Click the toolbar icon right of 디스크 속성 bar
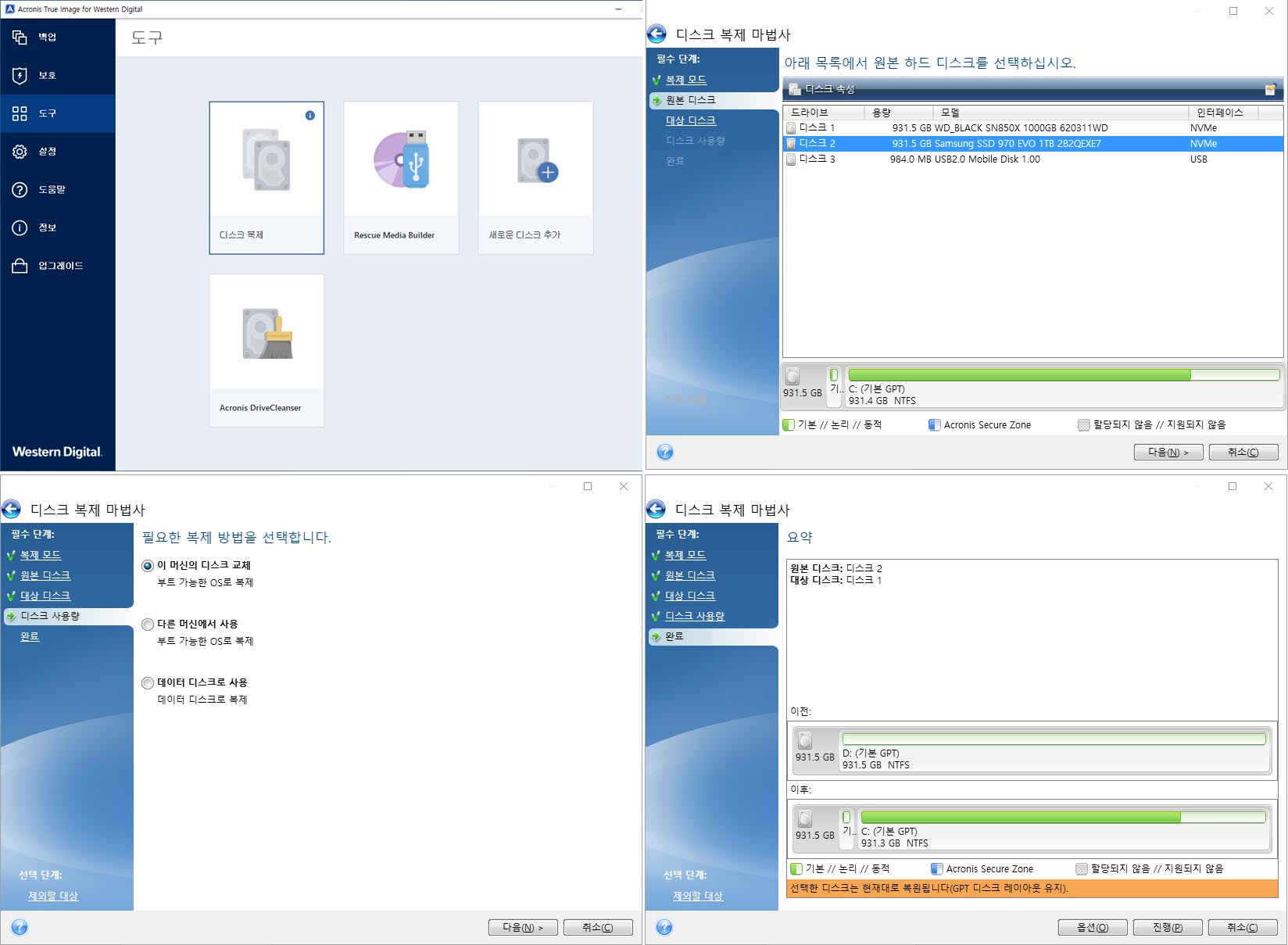 (x=1271, y=89)
